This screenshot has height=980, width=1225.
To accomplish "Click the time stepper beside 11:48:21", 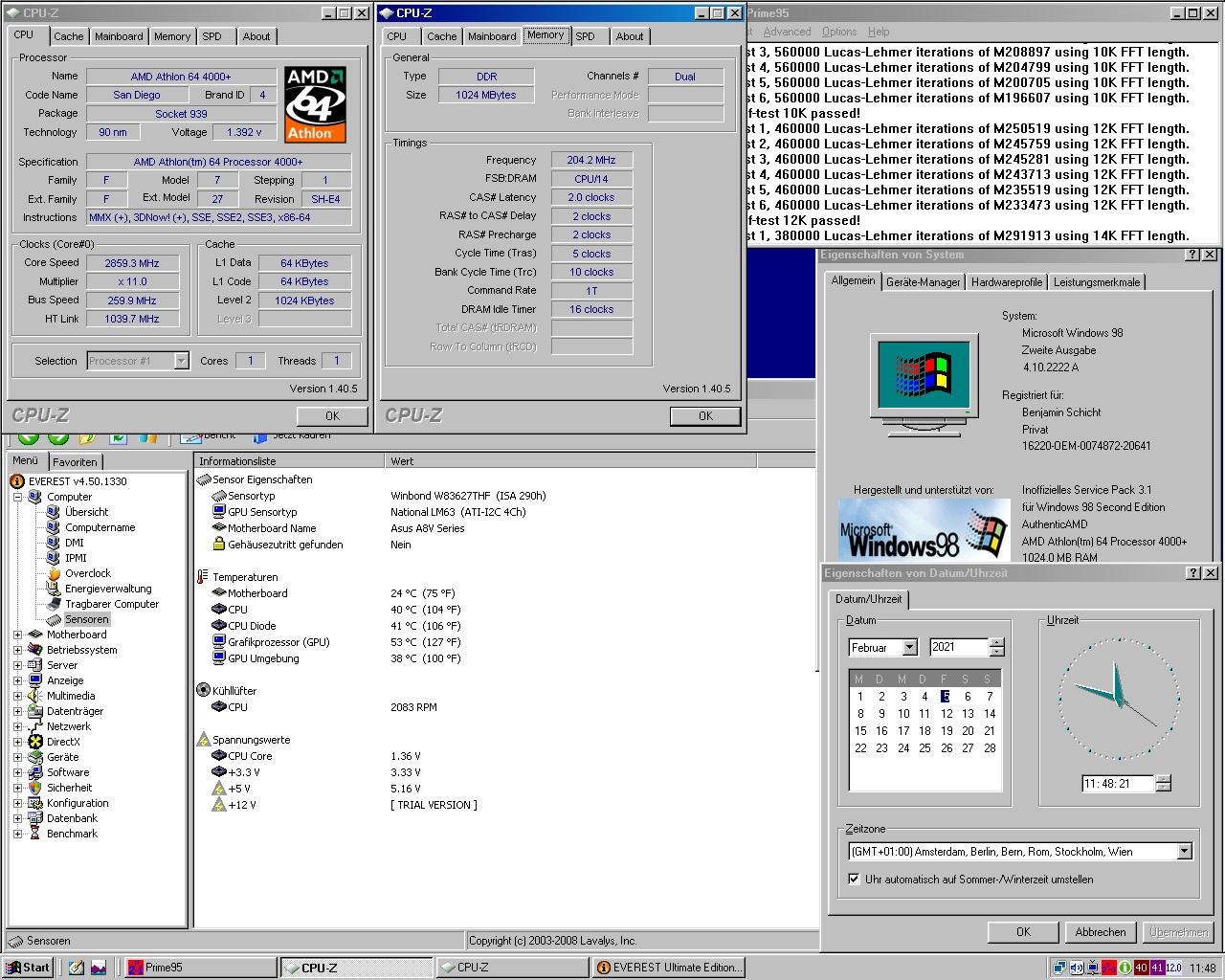I will pyautogui.click(x=1163, y=784).
